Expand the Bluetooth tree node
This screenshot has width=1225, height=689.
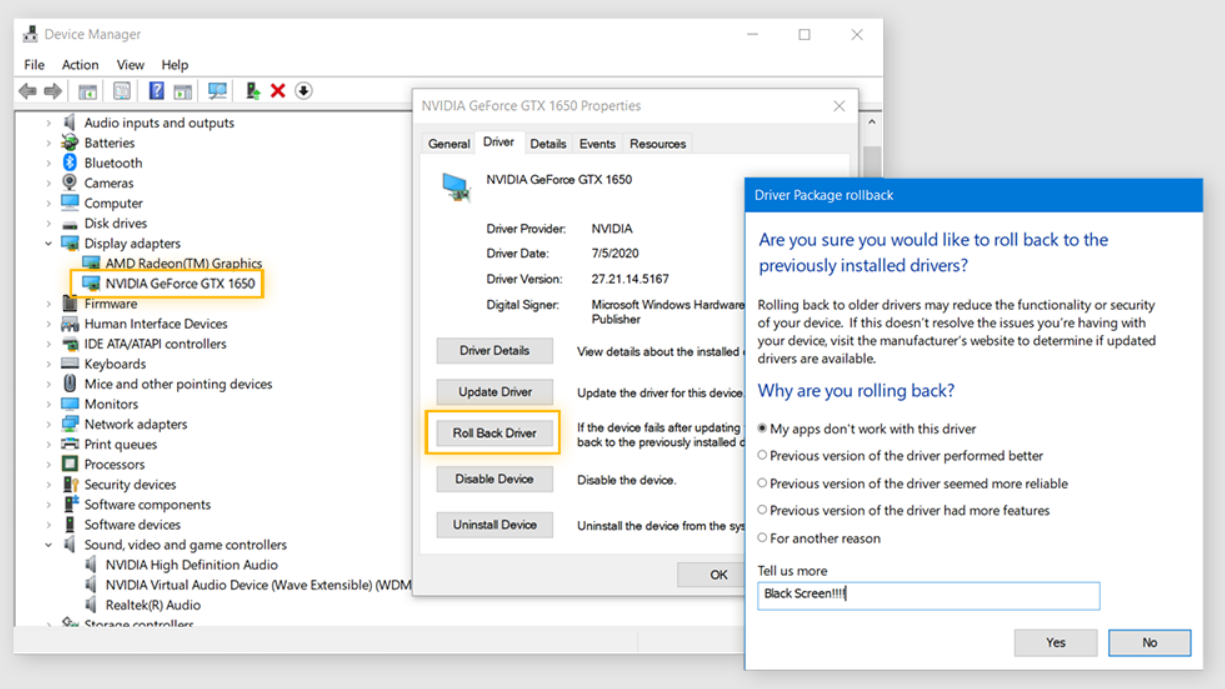48,162
